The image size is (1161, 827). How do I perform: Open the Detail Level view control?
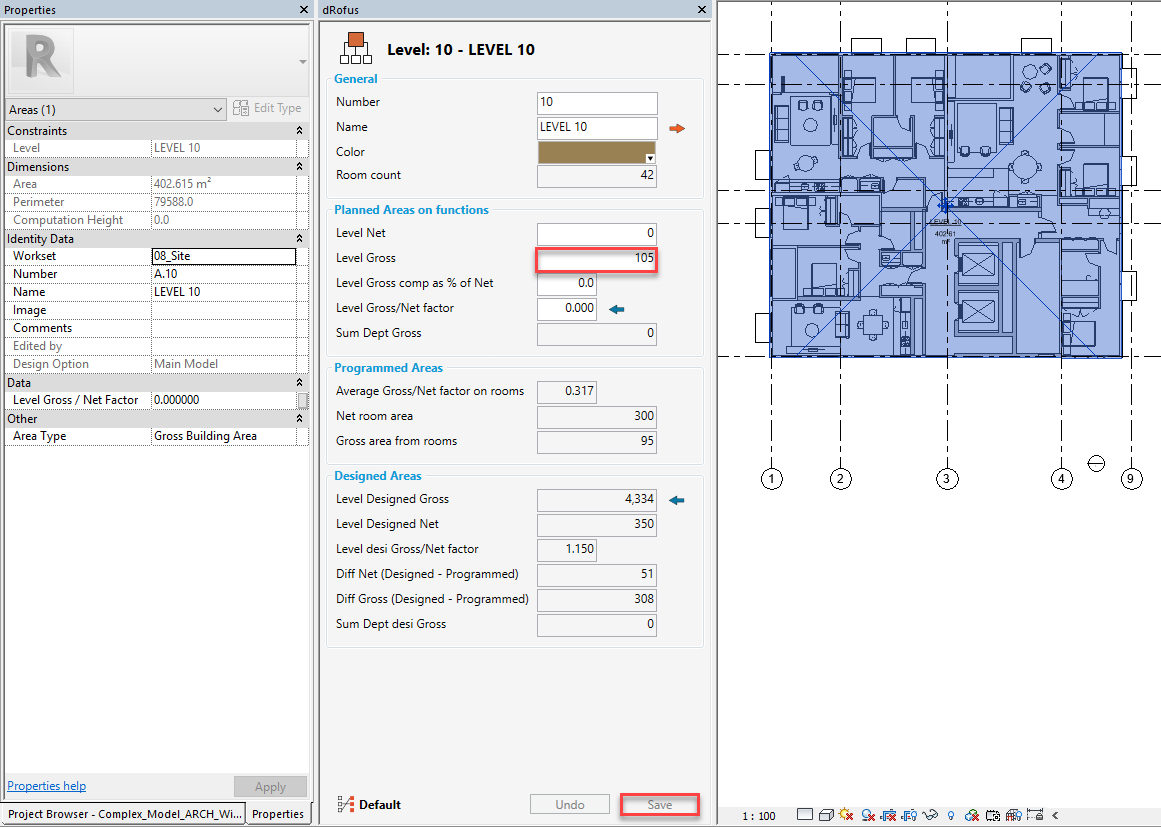click(804, 815)
